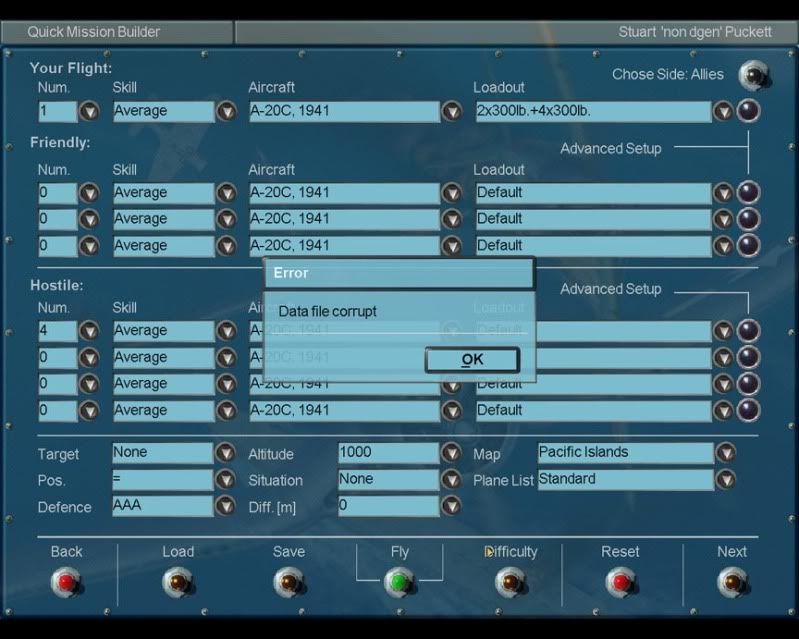Open Friendly third row Num. dropdown arrow

[x=90, y=246]
